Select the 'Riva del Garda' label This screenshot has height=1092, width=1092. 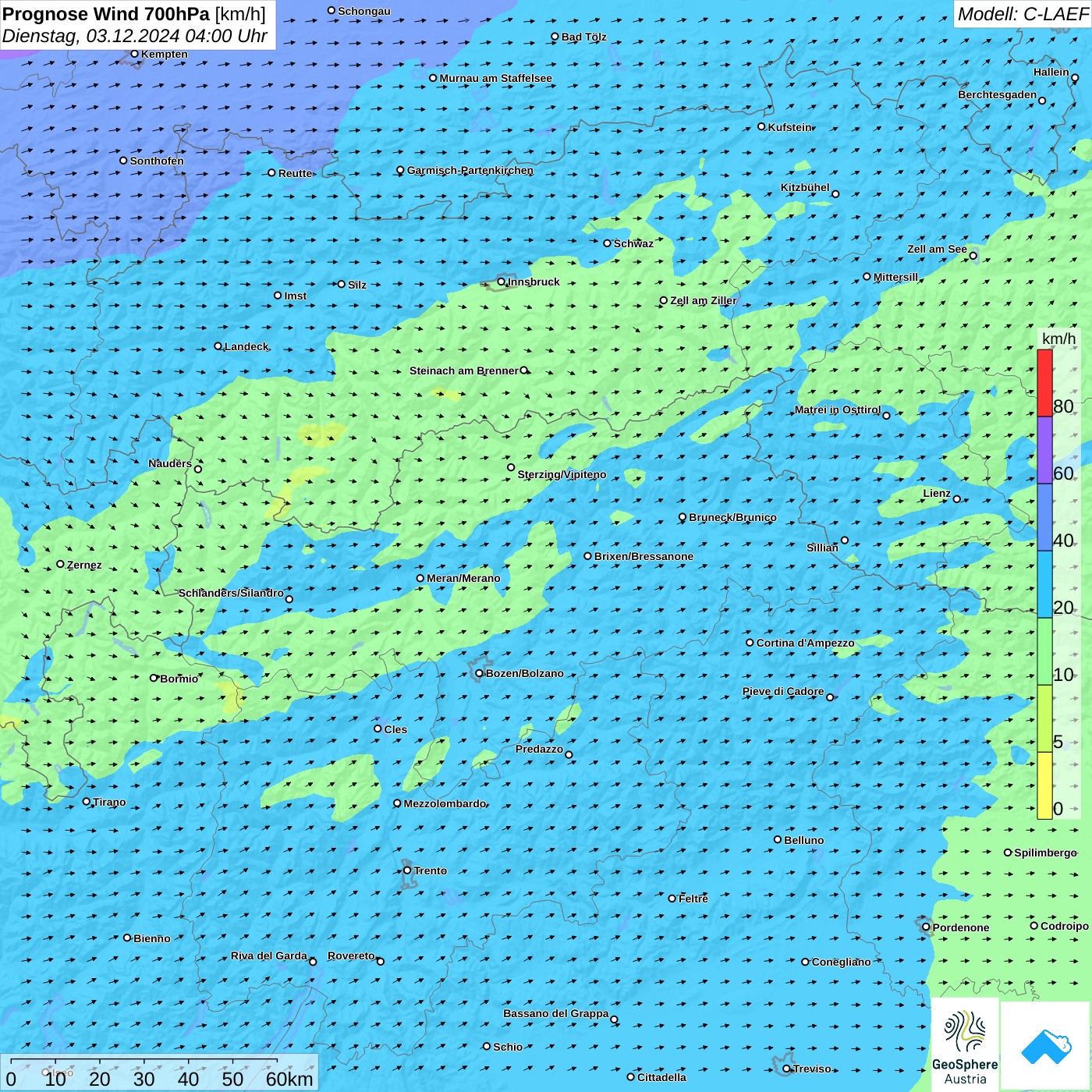point(269,955)
